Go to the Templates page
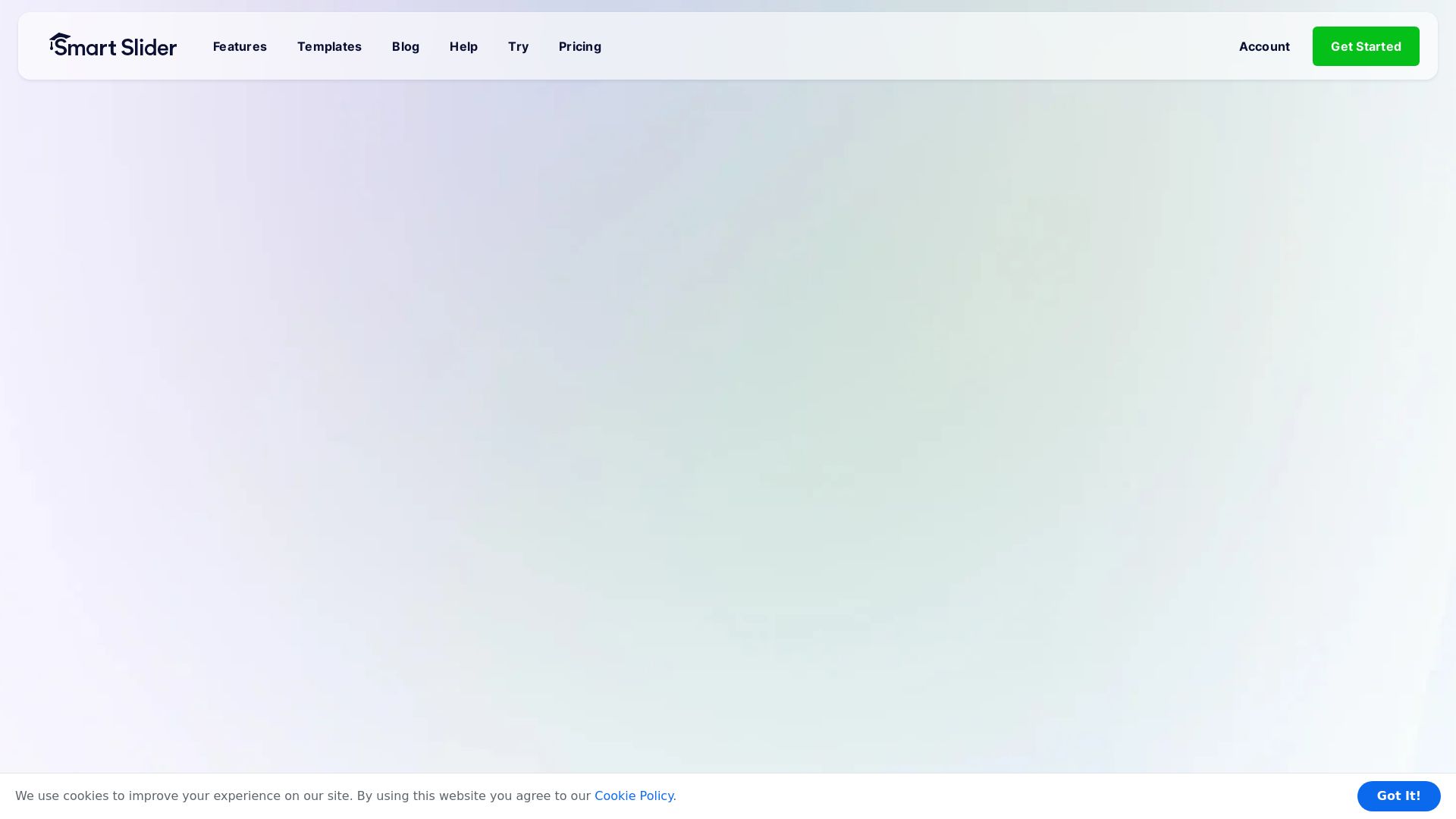The image size is (1456, 819). click(329, 46)
